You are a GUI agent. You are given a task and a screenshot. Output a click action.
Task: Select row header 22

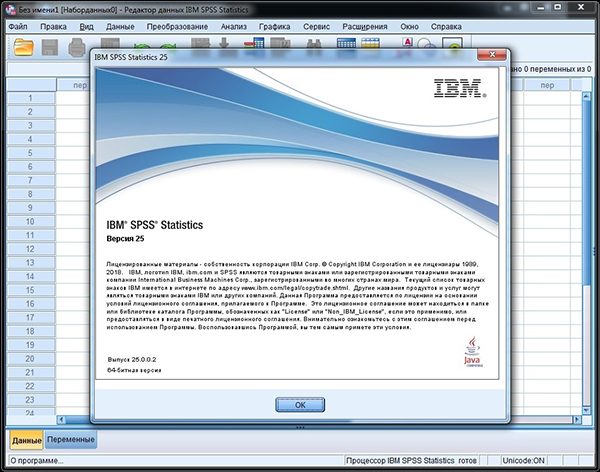(x=31, y=386)
